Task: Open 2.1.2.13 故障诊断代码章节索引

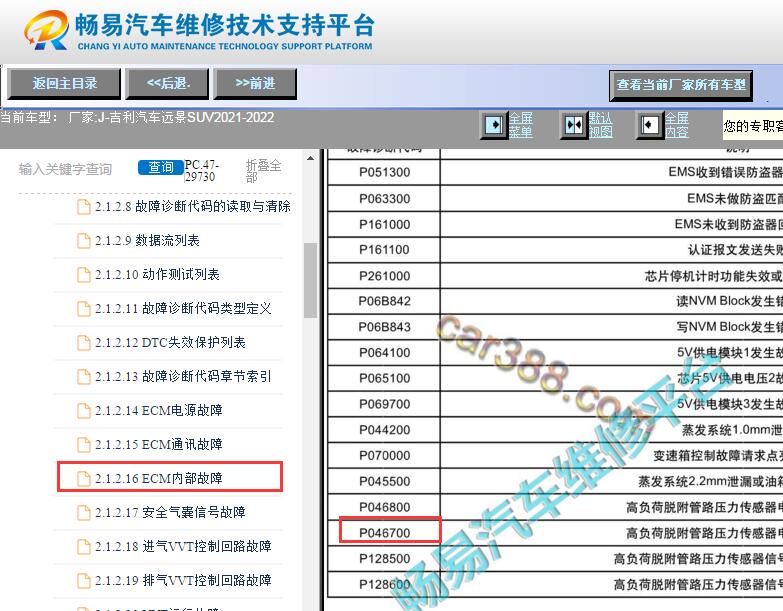Action: [x=183, y=376]
